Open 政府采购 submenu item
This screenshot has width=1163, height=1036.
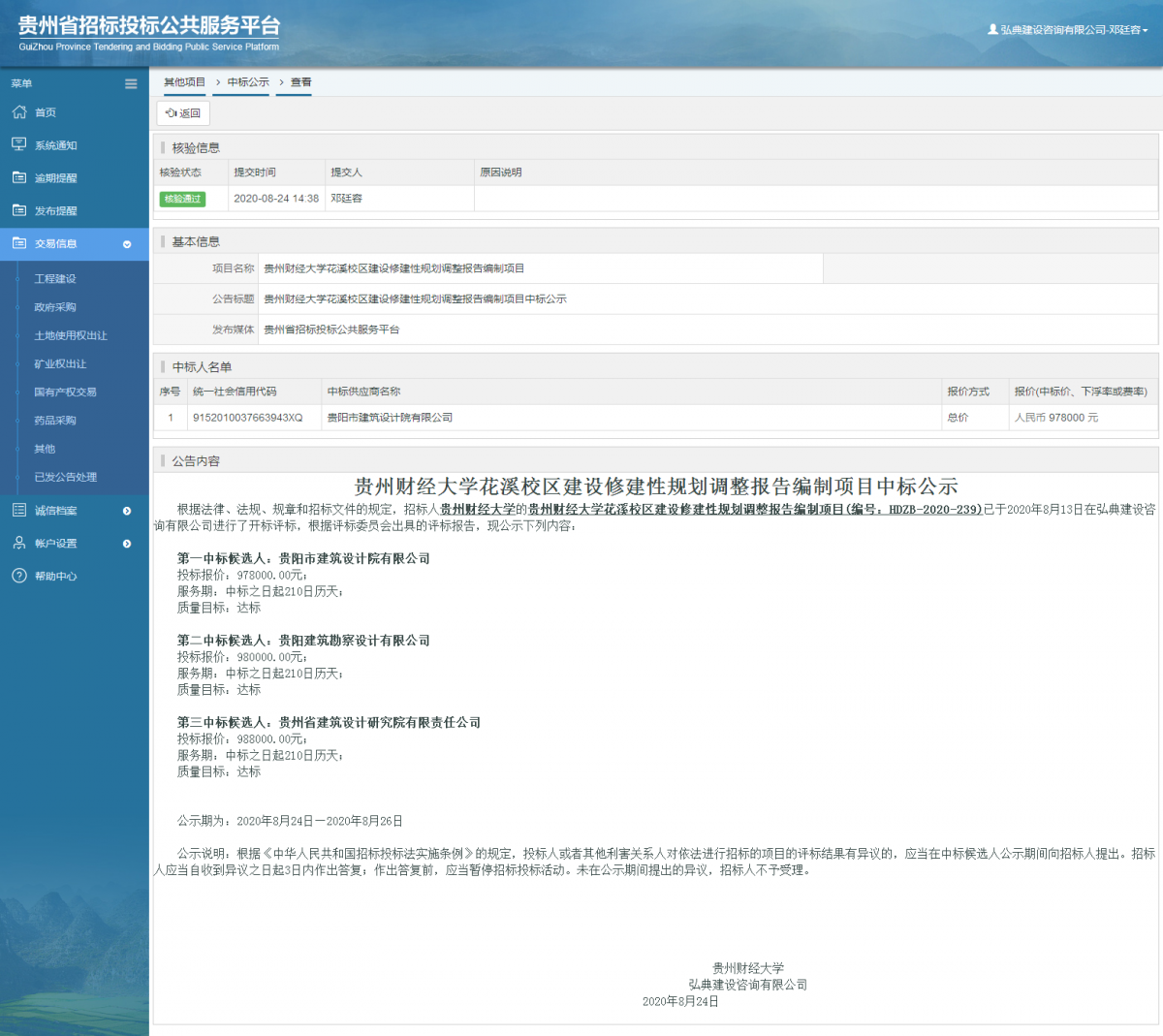point(55,307)
